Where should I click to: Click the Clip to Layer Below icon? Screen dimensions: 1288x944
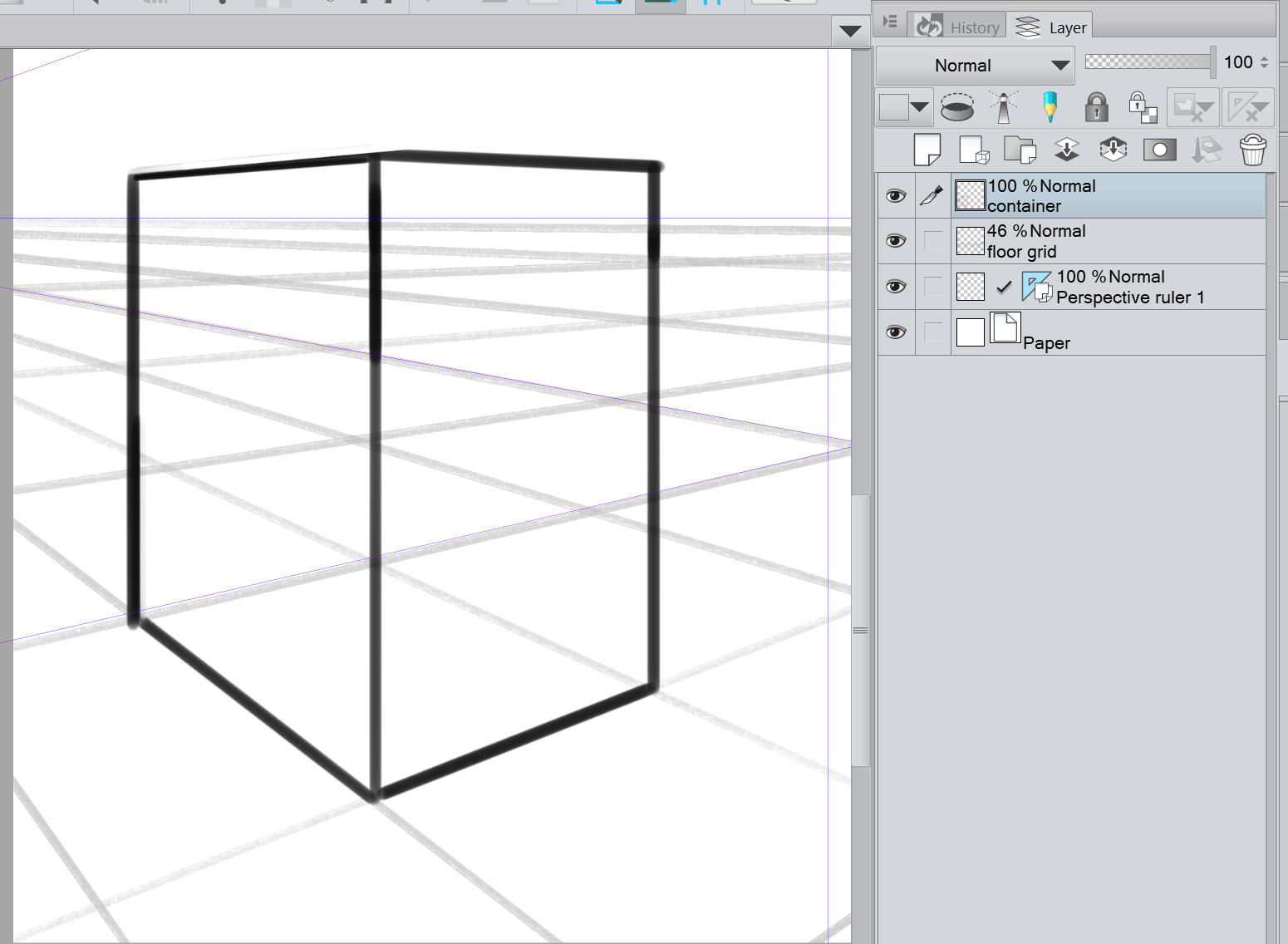click(x=957, y=107)
